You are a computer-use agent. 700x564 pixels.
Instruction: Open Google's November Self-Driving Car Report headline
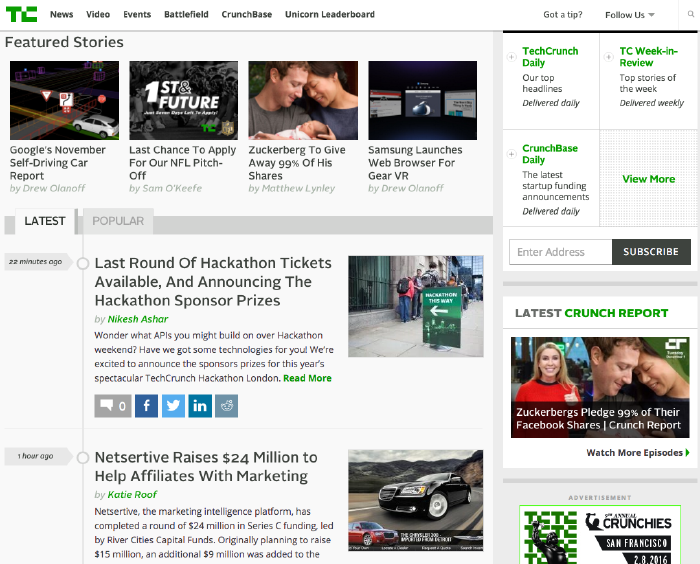(x=58, y=163)
